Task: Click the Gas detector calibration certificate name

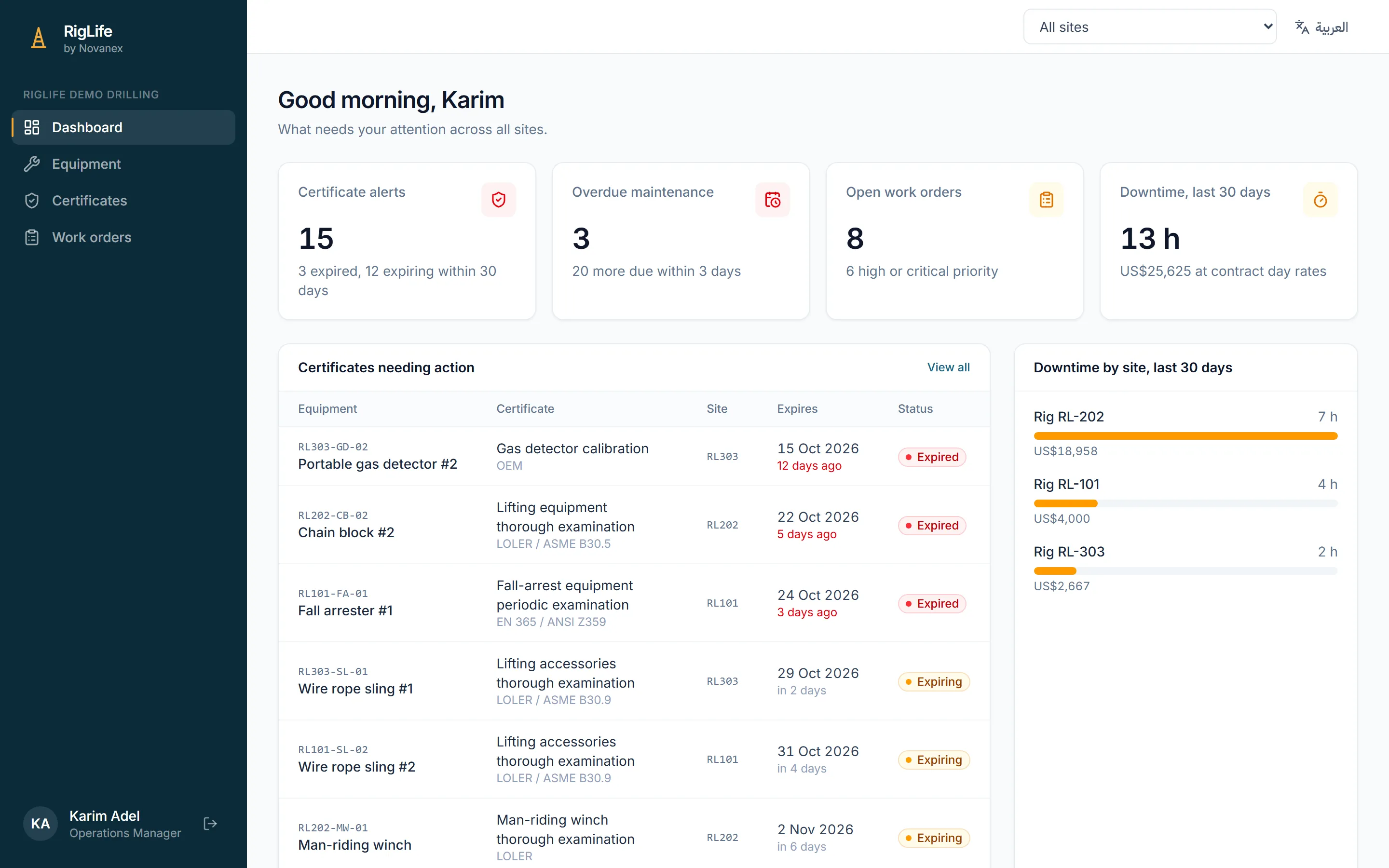Action: pos(572,448)
